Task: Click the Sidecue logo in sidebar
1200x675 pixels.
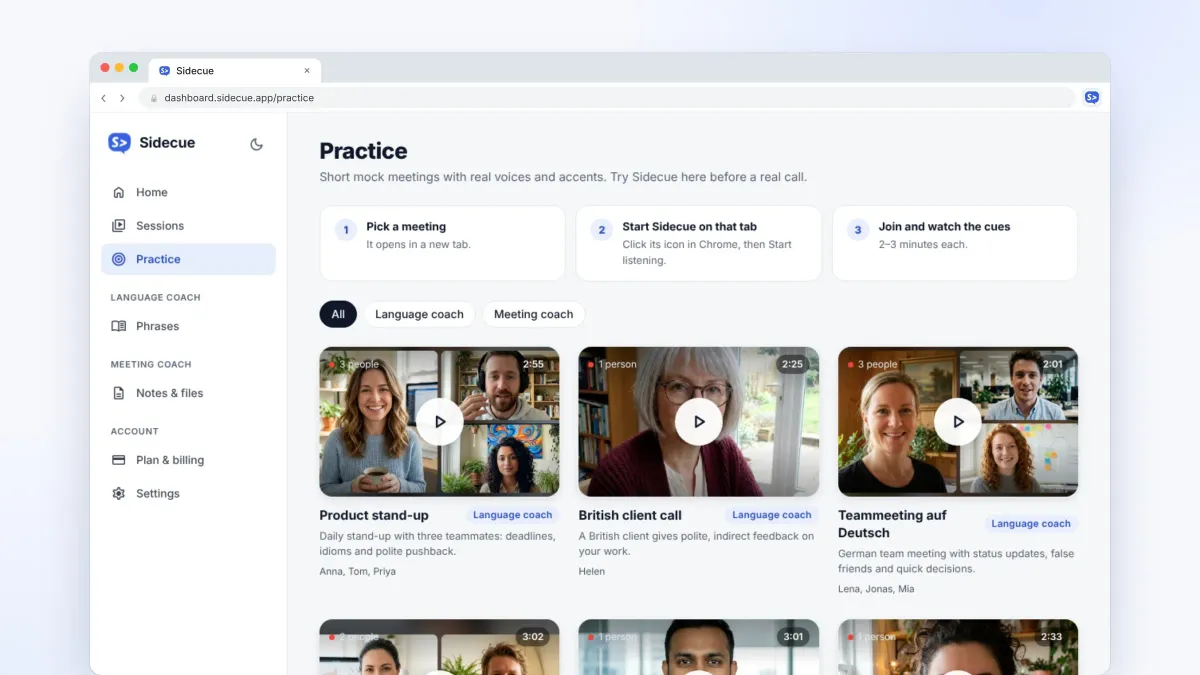Action: coord(152,143)
